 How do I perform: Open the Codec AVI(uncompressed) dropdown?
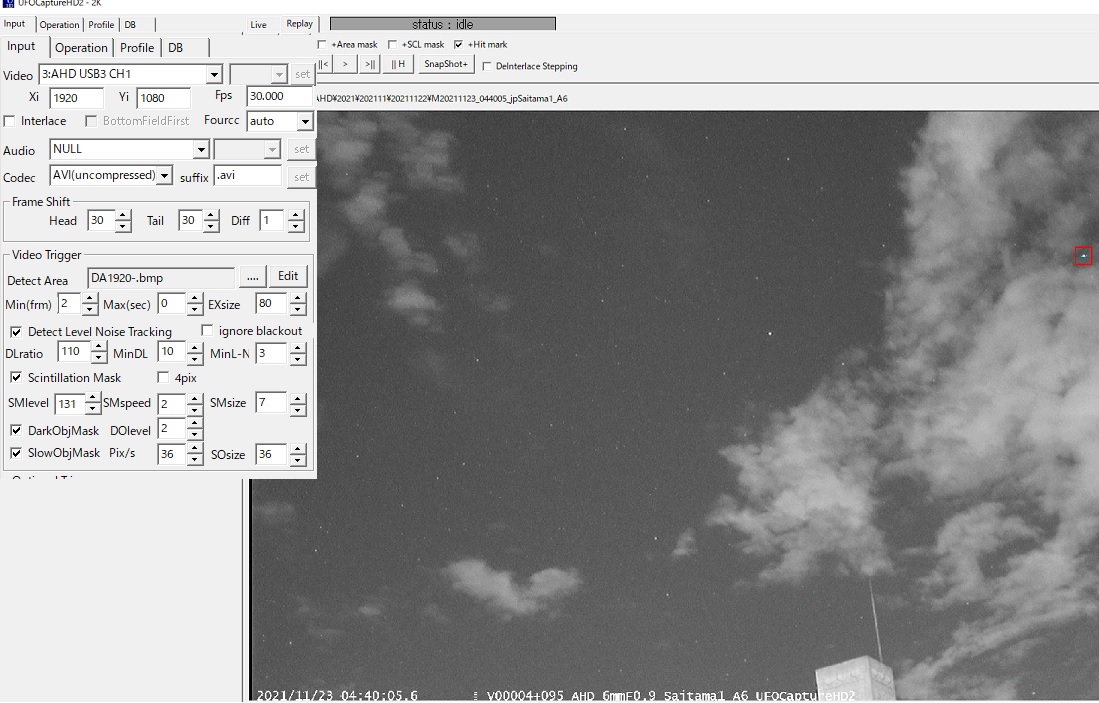[164, 176]
